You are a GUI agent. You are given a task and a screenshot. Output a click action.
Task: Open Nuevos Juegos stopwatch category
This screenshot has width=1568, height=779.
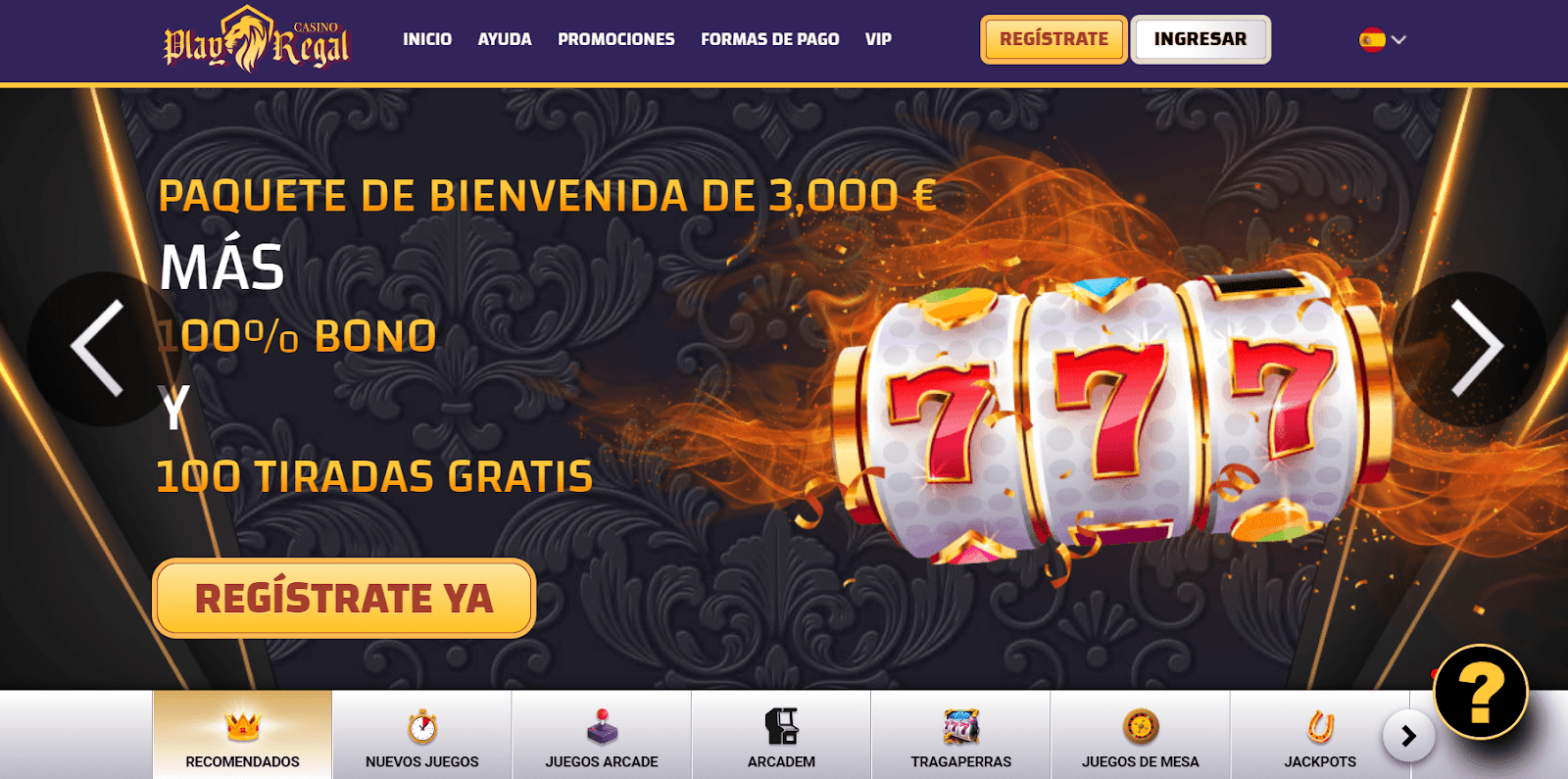(x=422, y=726)
